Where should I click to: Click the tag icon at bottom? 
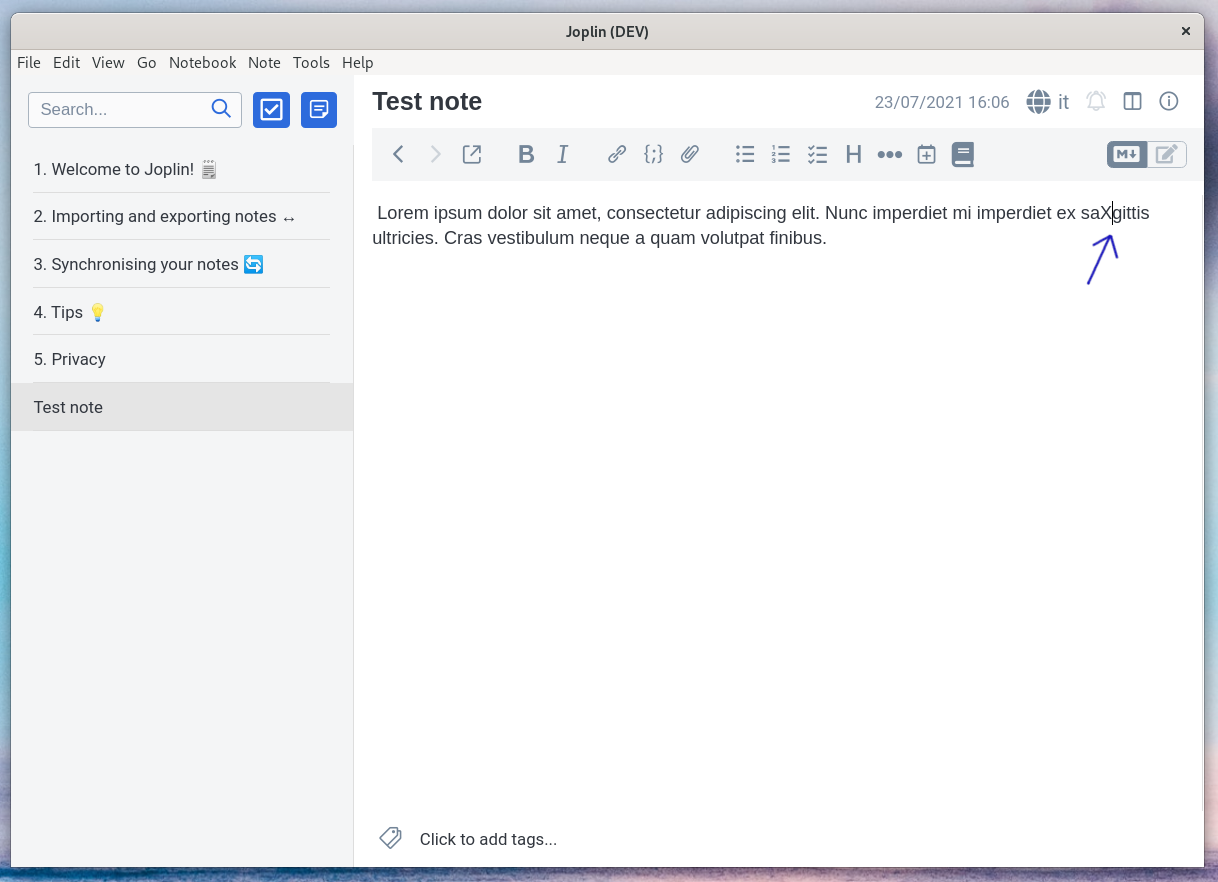point(390,838)
